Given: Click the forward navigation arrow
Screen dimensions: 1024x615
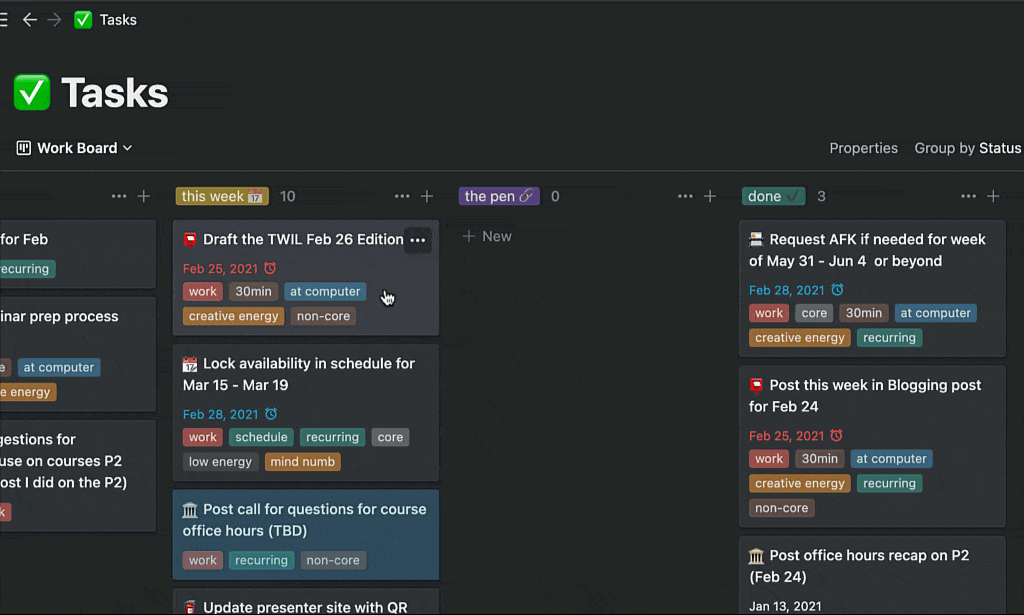Looking at the screenshot, I should coord(52,19).
